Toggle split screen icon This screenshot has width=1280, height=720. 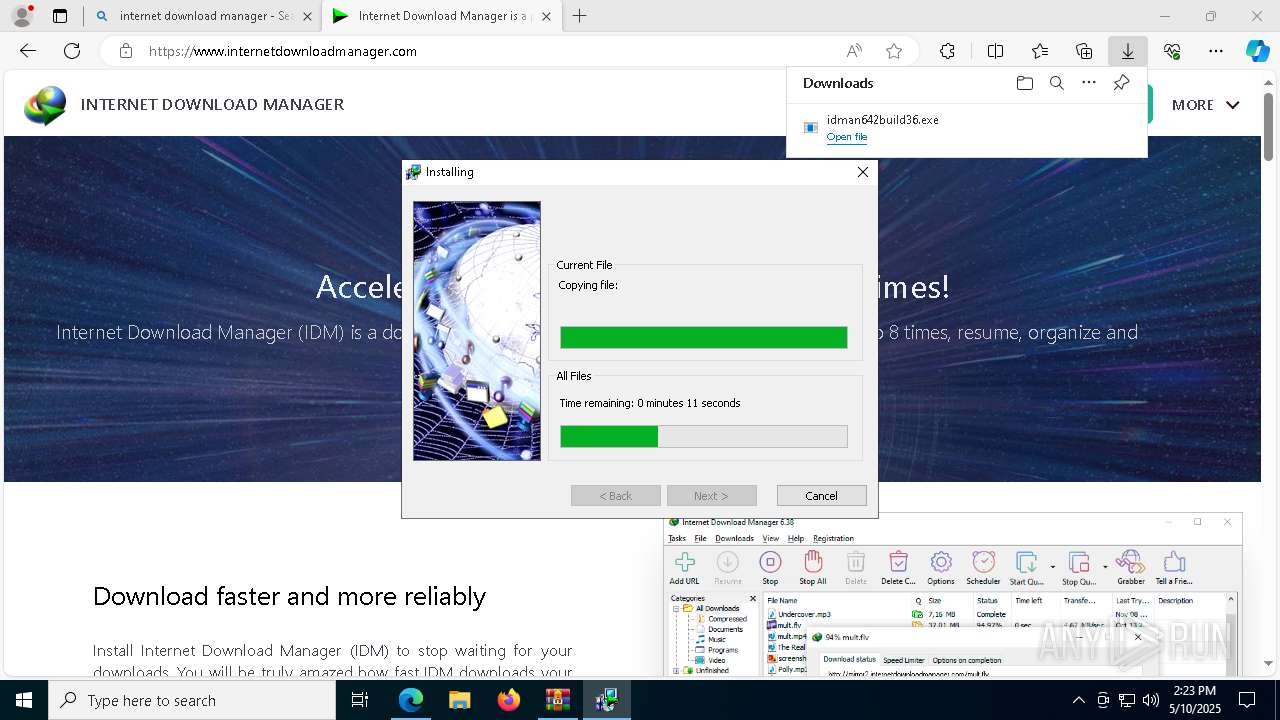(995, 51)
